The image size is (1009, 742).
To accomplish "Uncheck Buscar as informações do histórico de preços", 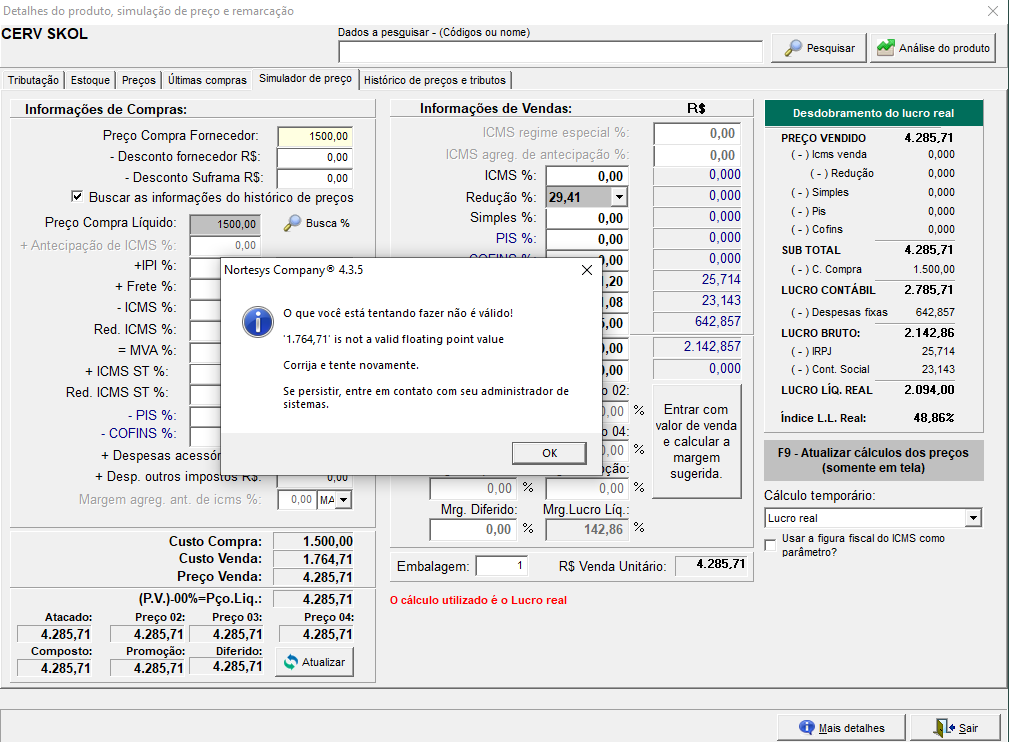I will point(78,197).
